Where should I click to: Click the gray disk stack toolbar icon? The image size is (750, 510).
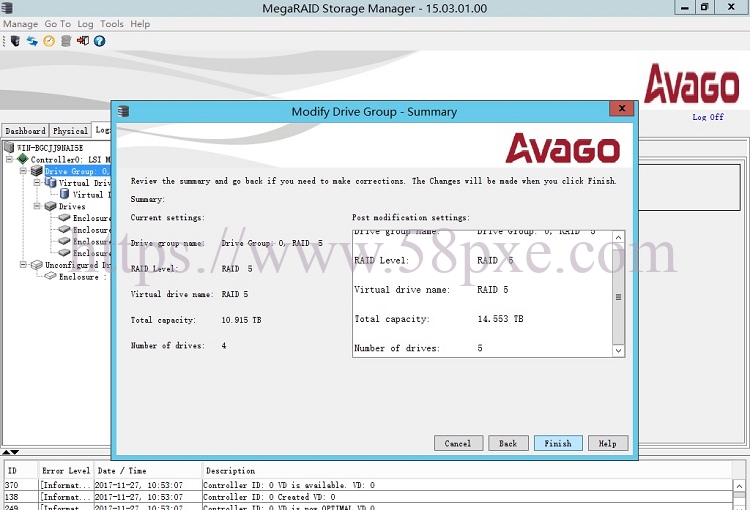pyautogui.click(x=66, y=41)
